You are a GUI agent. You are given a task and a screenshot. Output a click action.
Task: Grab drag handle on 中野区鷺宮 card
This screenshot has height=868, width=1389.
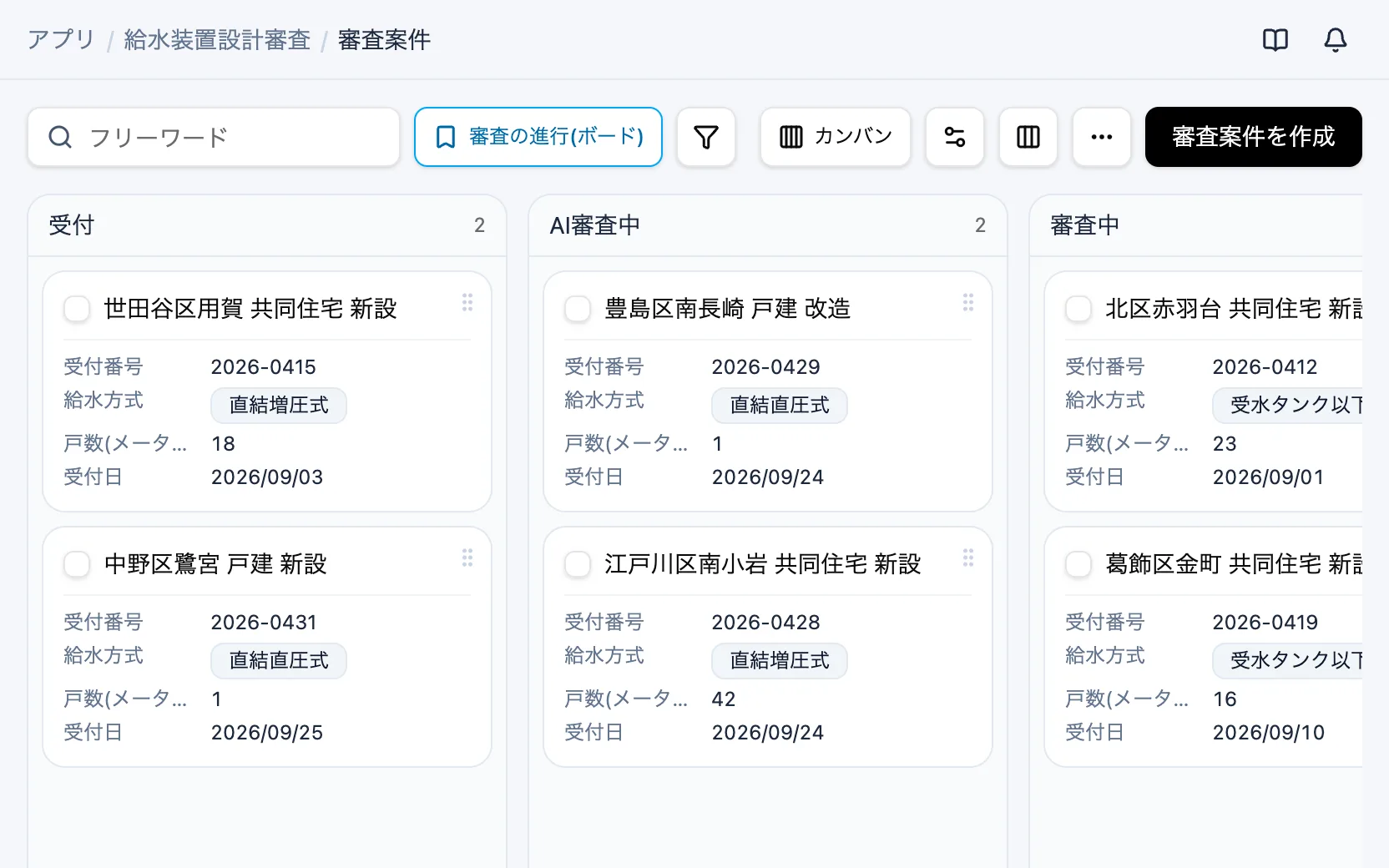pos(467,558)
